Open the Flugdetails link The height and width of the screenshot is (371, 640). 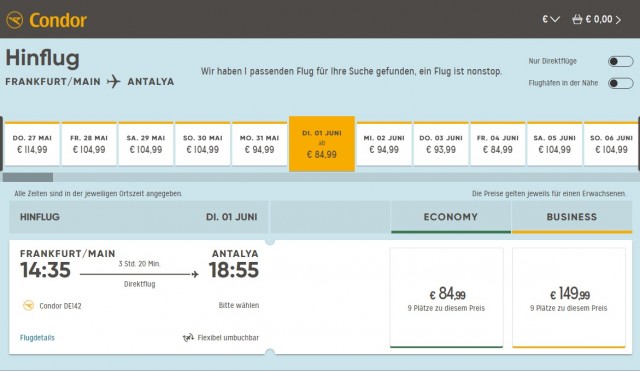[x=37, y=338]
